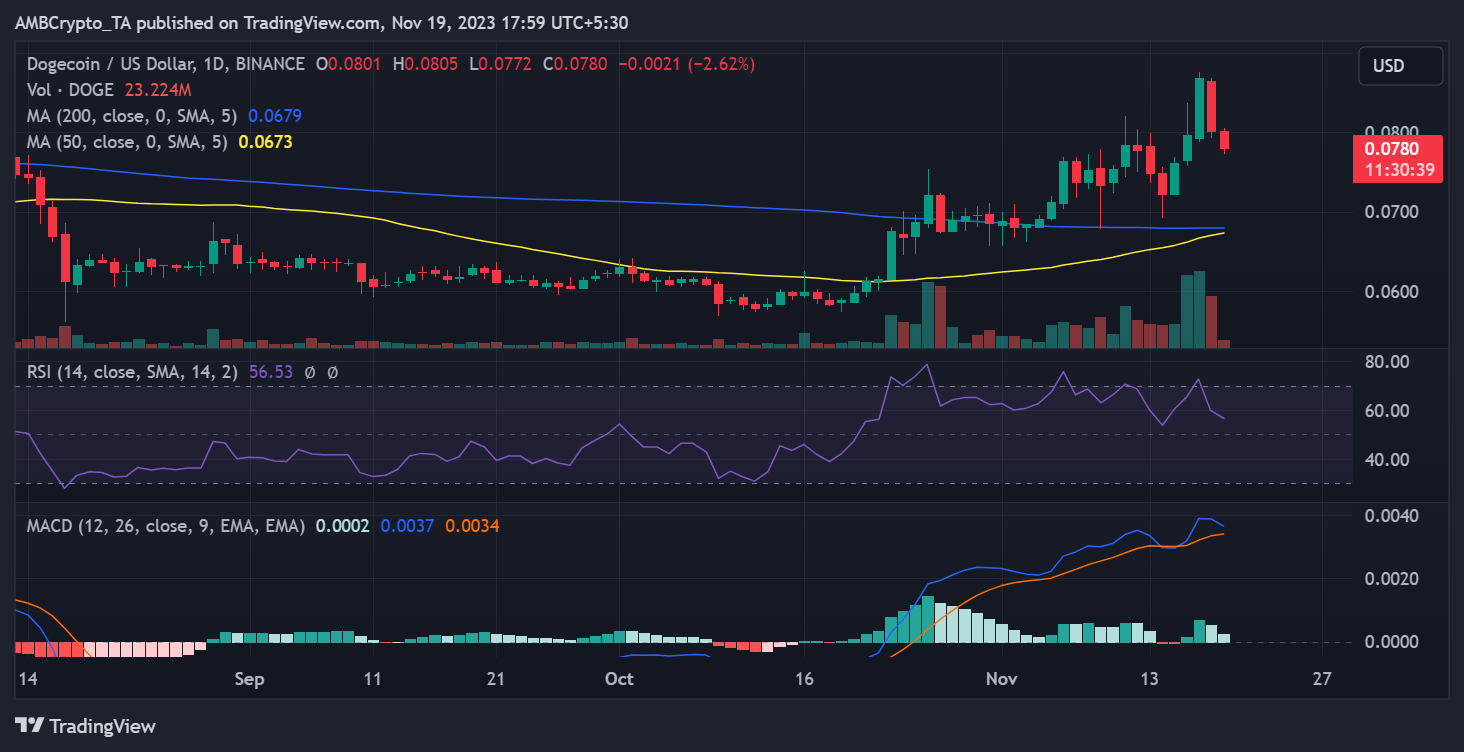Click the change value −0.0021 (−2.62%)

tap(686, 64)
